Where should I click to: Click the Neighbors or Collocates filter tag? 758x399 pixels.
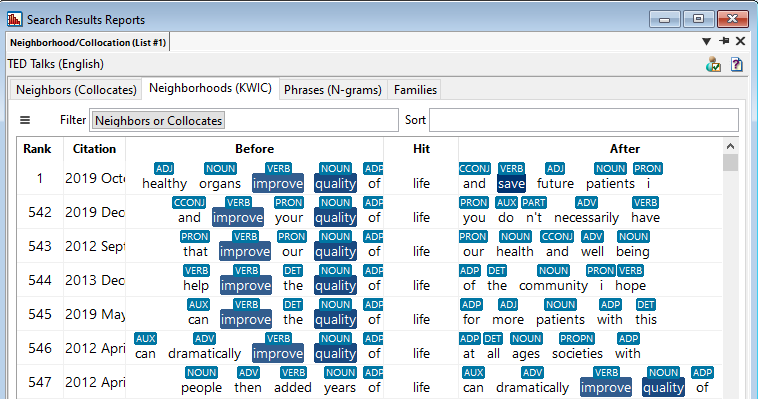[x=159, y=120]
